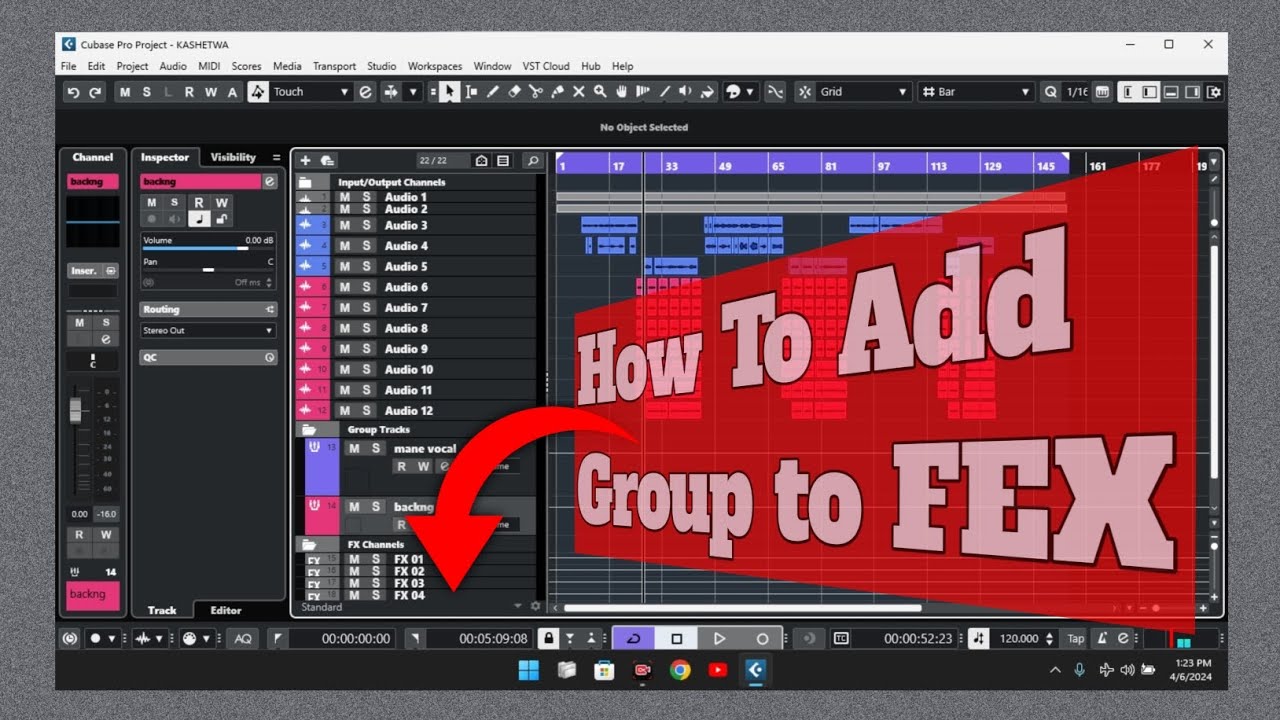Solo the Audio 10 track

pos(366,369)
